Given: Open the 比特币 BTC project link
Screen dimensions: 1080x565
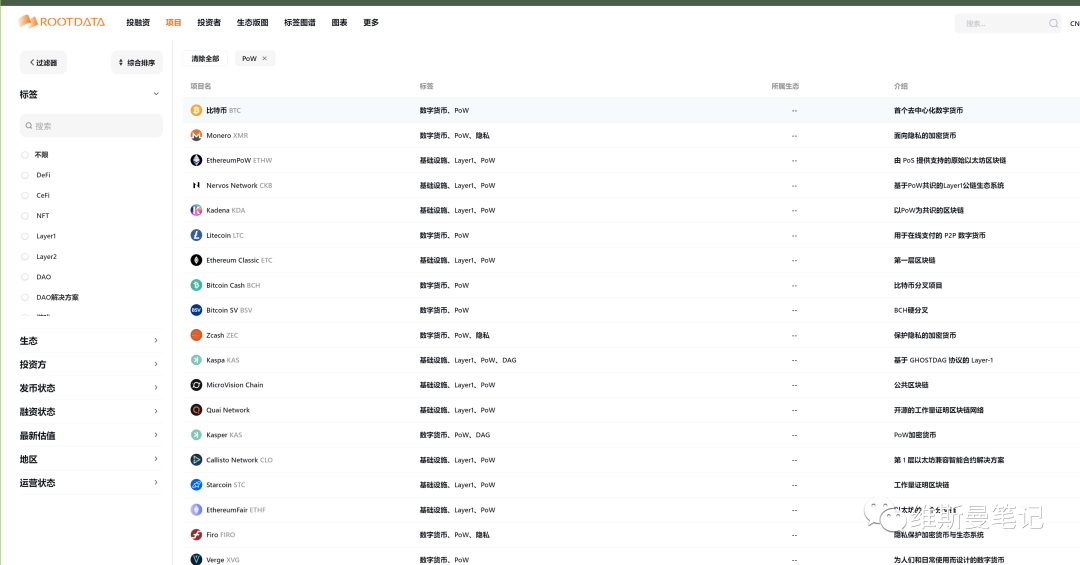Looking at the screenshot, I should click(x=223, y=110).
